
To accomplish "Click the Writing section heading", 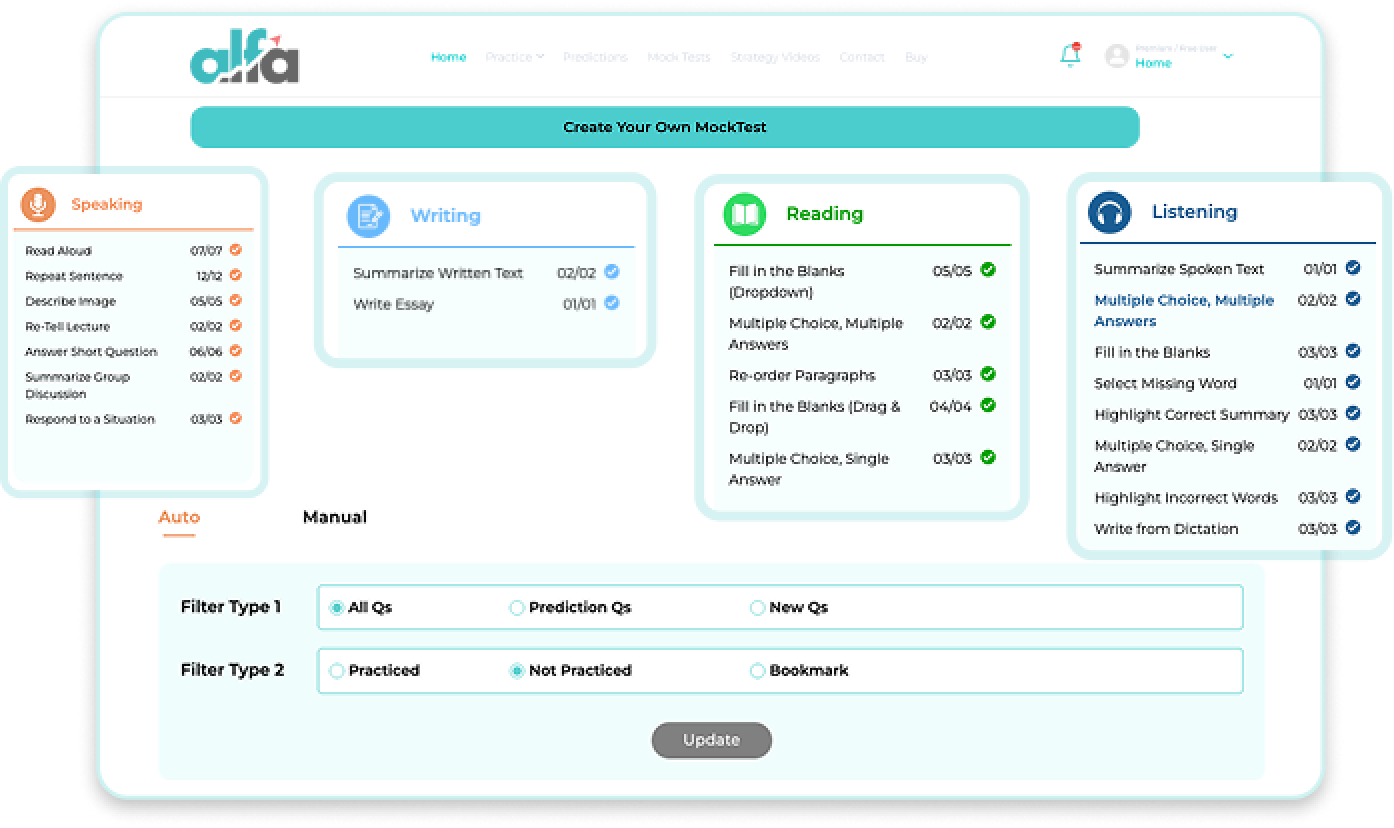I will 445,216.
